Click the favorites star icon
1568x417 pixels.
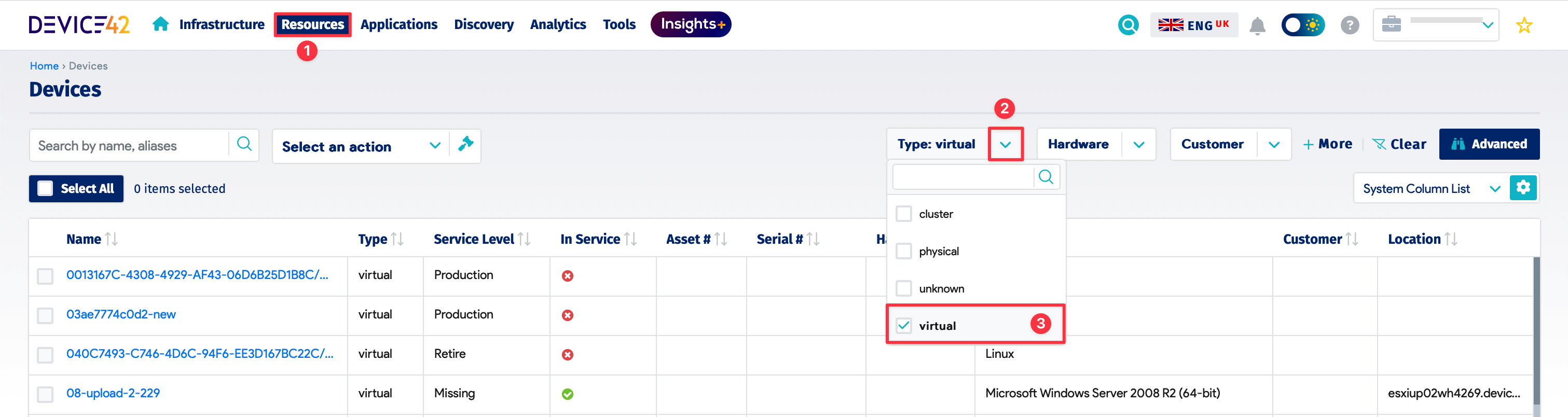pyautogui.click(x=1523, y=25)
